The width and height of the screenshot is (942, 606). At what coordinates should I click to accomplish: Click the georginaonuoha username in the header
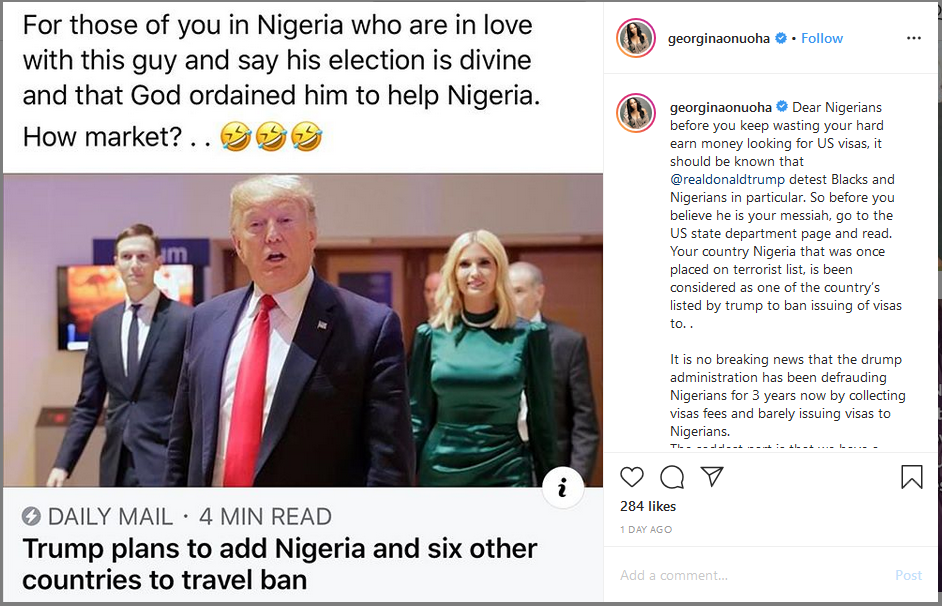719,38
